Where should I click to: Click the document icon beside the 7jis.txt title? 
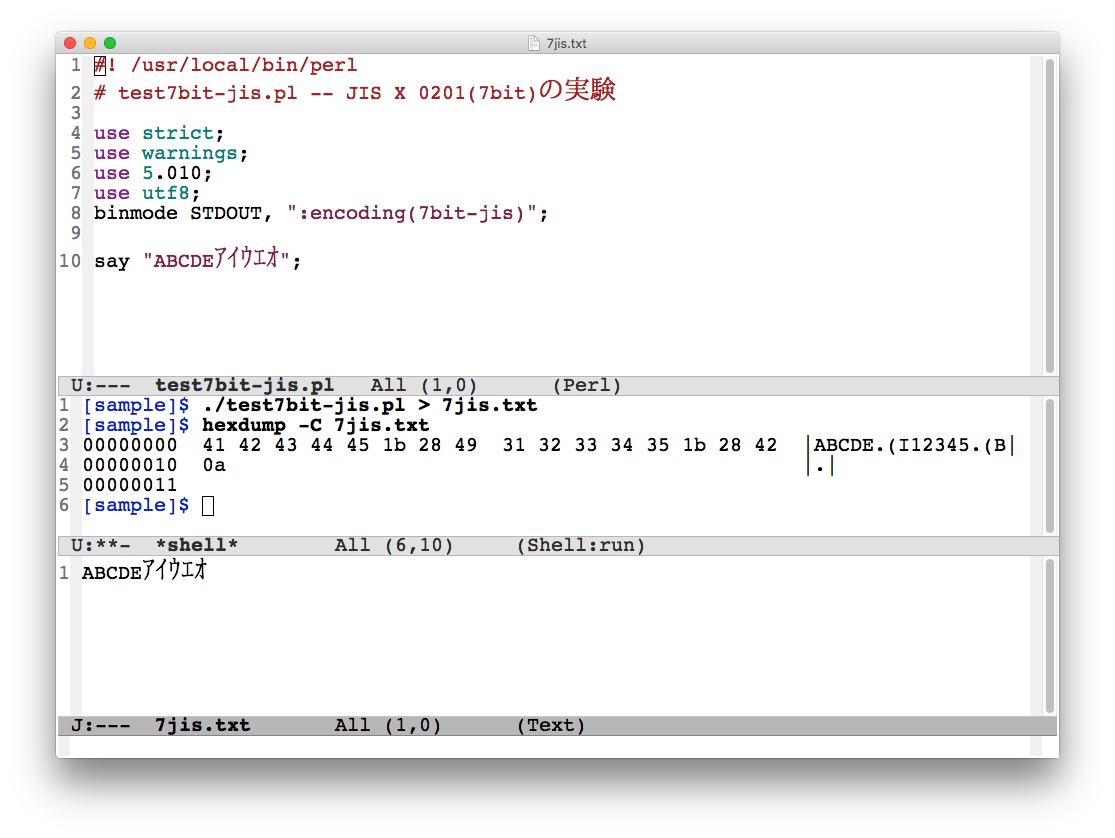(x=534, y=43)
